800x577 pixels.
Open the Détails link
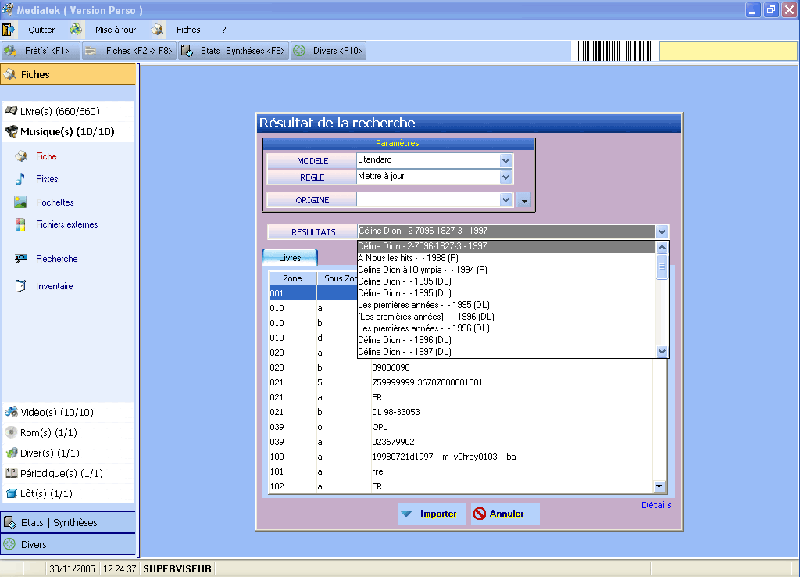(x=656, y=505)
